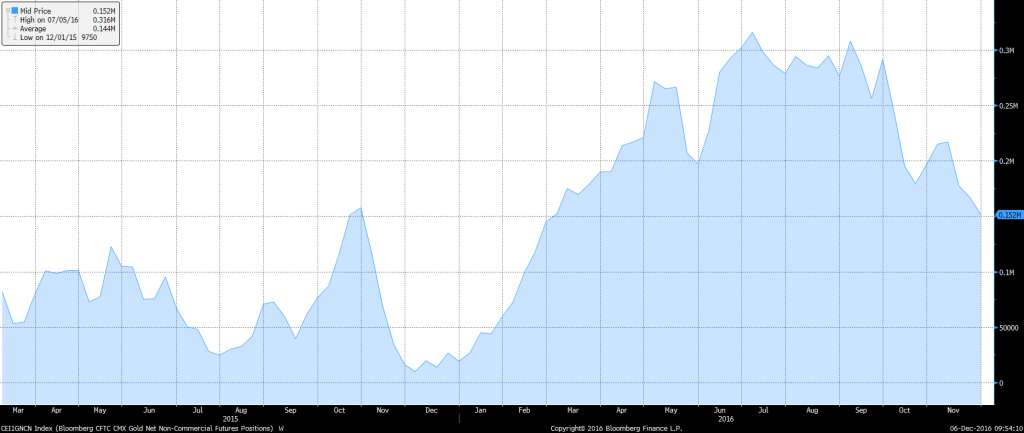Viewport: 1024px width, 433px height.
Task: Click the blue Mid Price color swatch
Action: point(14,10)
